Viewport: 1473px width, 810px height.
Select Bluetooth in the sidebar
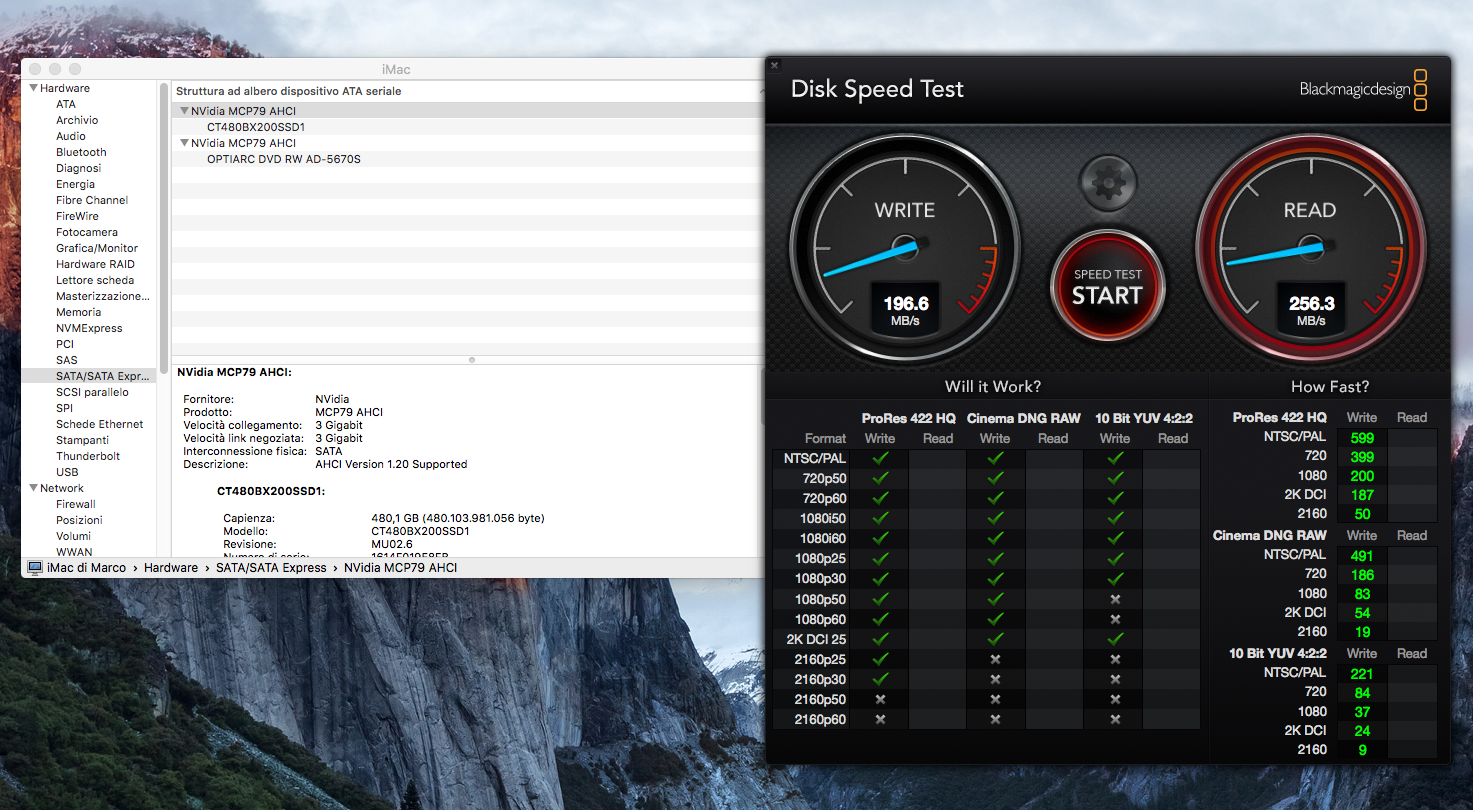pyautogui.click(x=81, y=152)
